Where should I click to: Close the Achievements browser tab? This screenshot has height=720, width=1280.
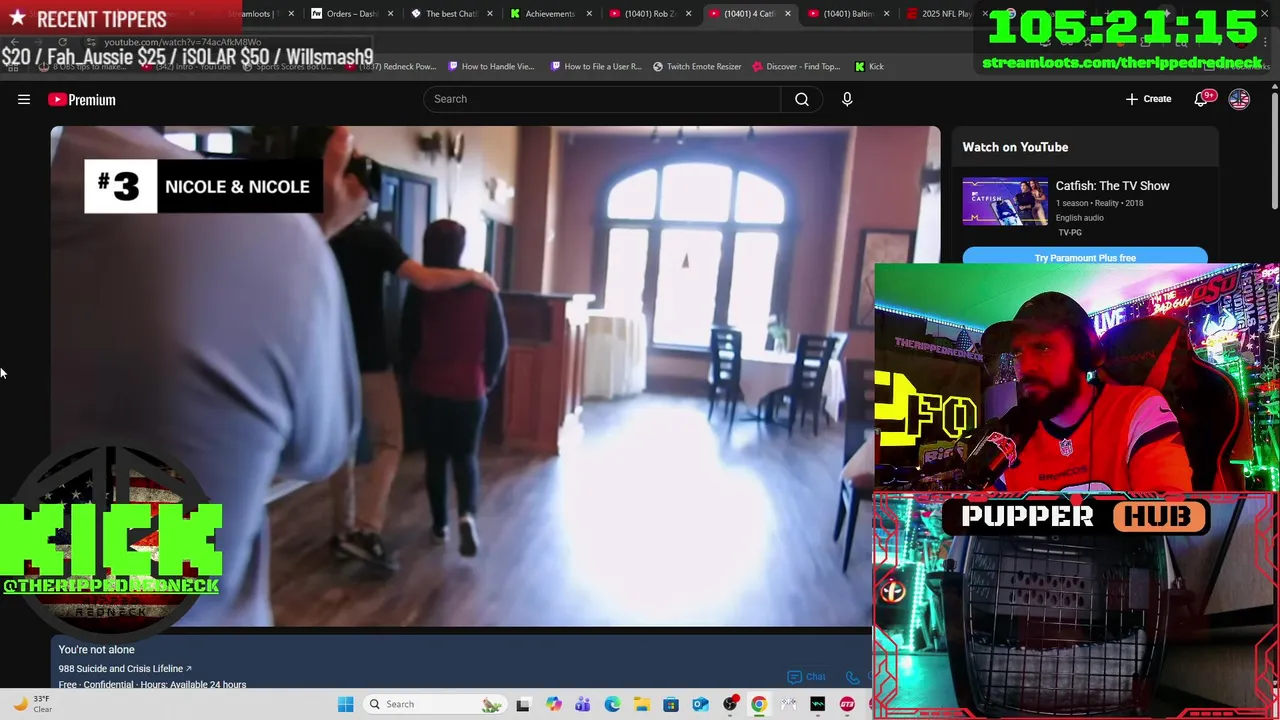coord(589,14)
